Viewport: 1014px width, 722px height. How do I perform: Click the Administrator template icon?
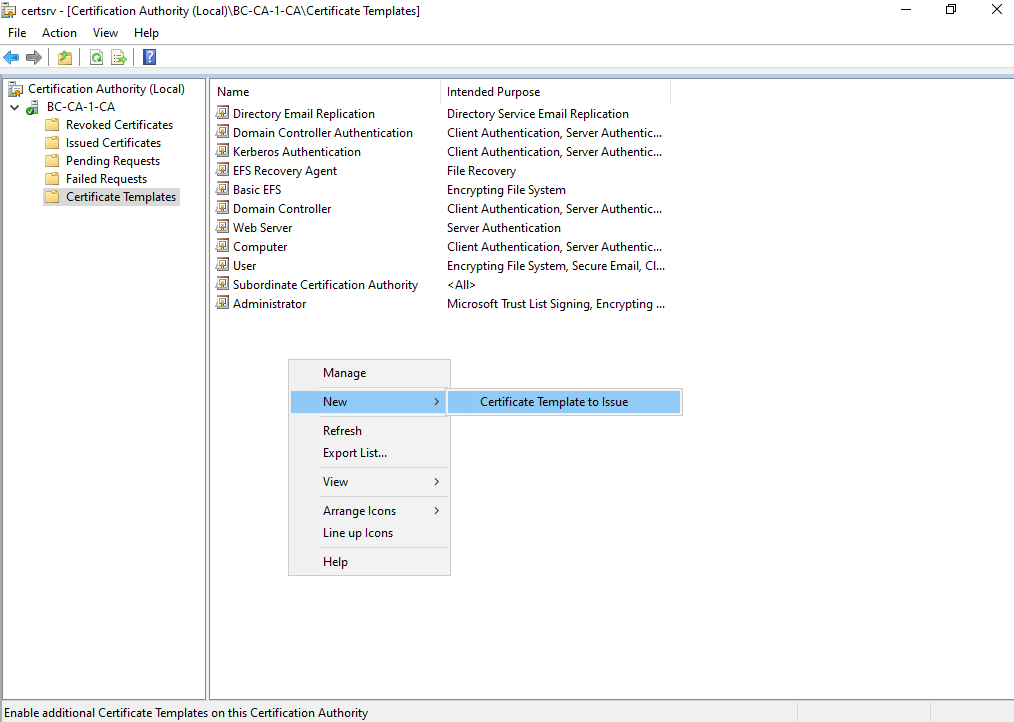pyautogui.click(x=222, y=303)
